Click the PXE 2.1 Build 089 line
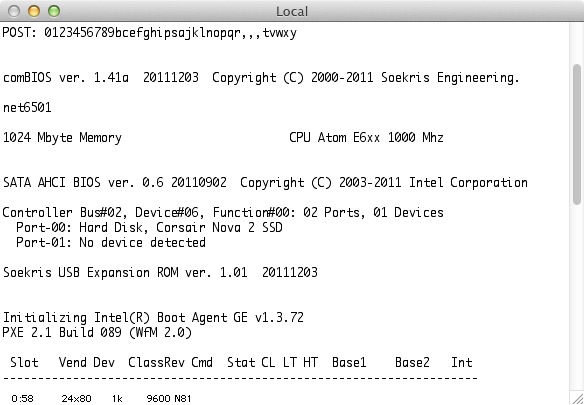Screen dimensions: 584x405 [x=97, y=332]
